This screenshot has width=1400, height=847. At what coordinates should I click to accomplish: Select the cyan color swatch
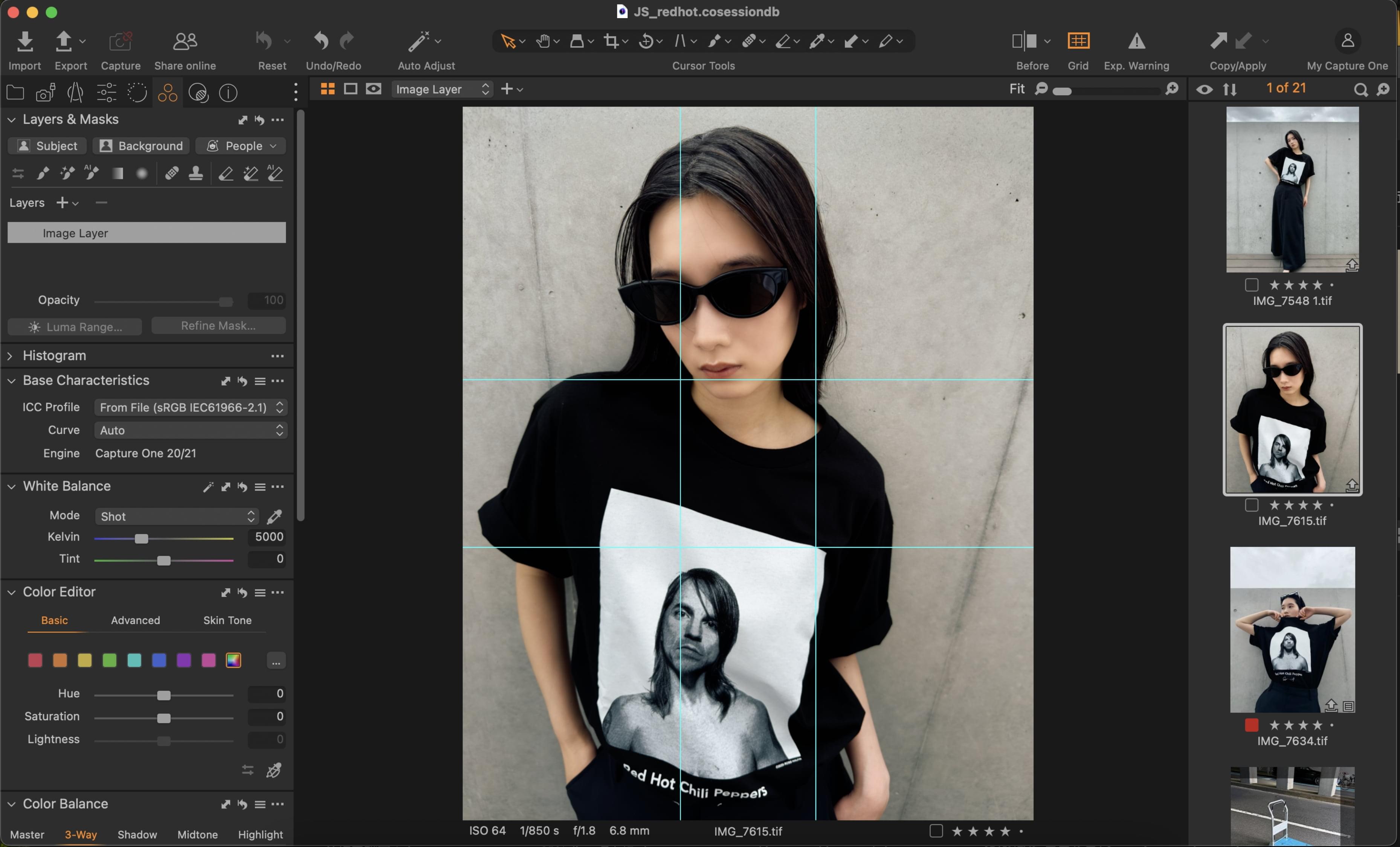pos(134,660)
